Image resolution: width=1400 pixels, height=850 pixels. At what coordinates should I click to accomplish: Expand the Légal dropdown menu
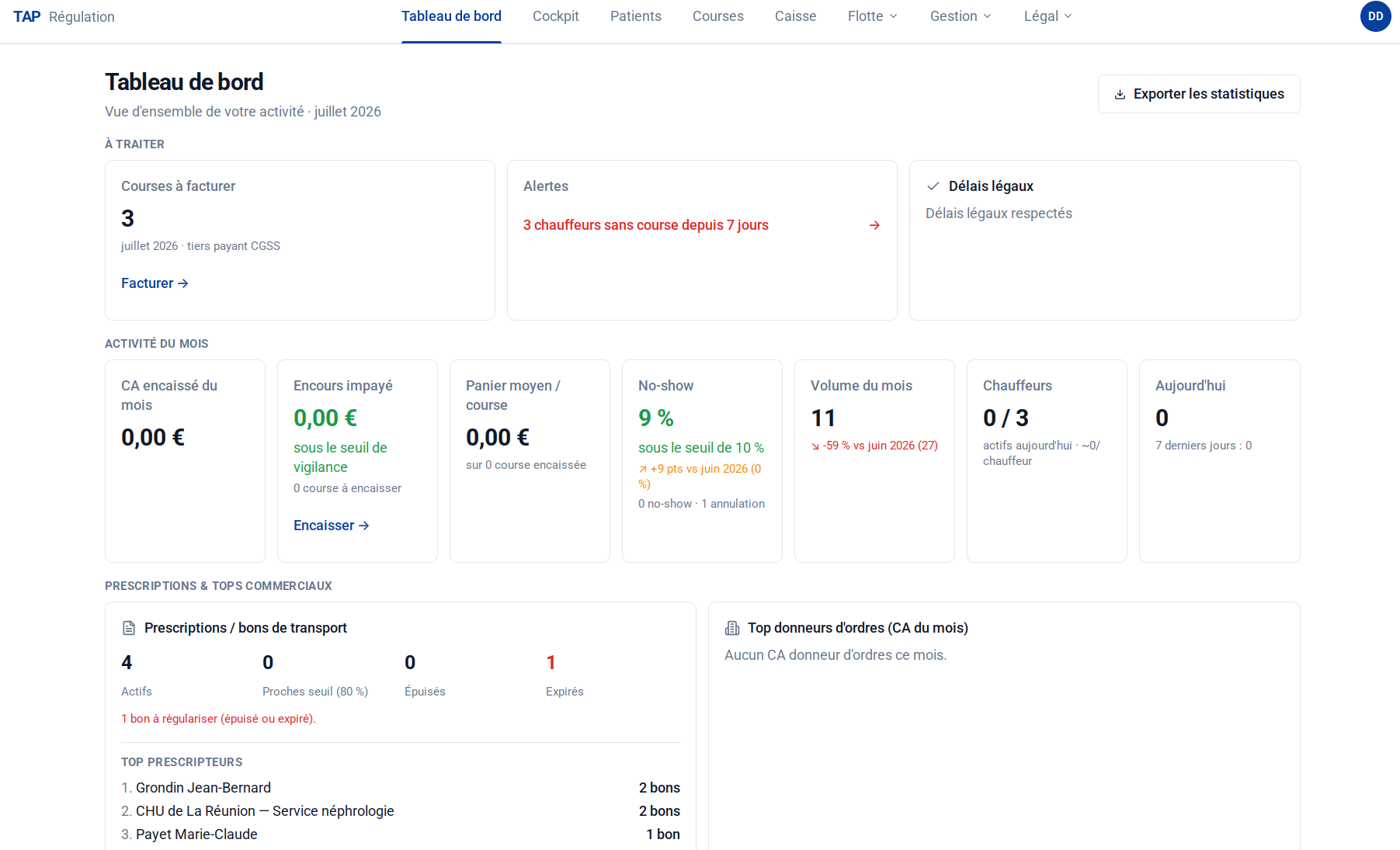[x=1048, y=16]
